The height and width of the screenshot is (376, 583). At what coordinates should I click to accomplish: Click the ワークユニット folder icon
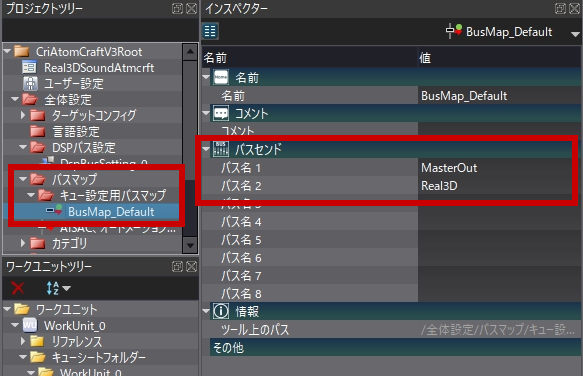(x=22, y=309)
